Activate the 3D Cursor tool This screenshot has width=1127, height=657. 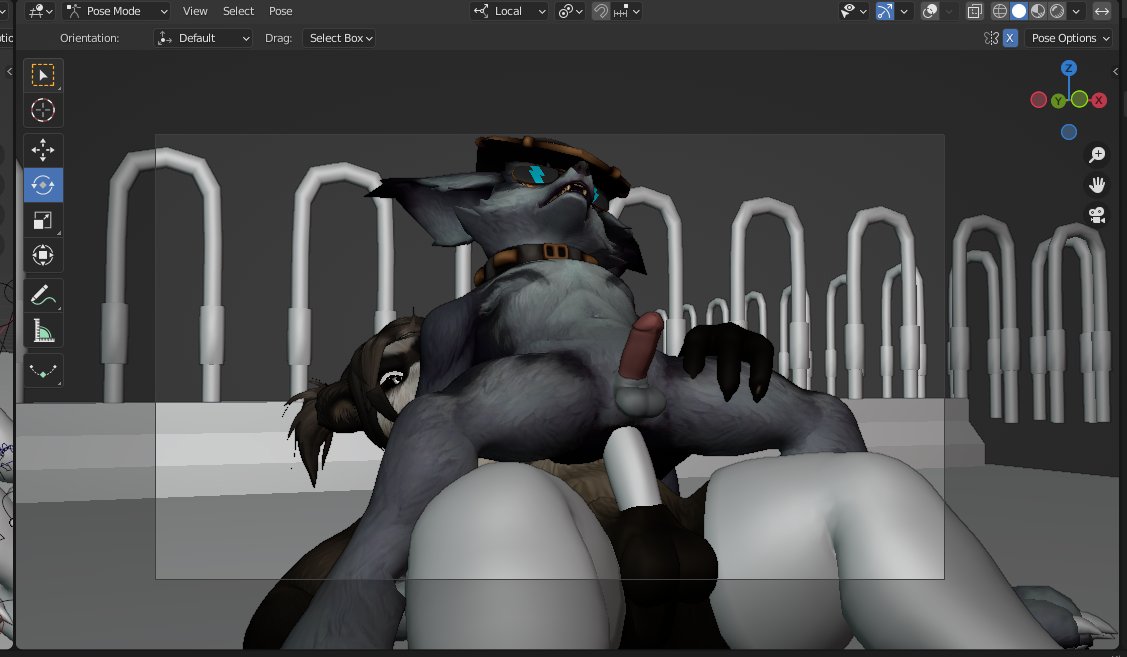43,110
